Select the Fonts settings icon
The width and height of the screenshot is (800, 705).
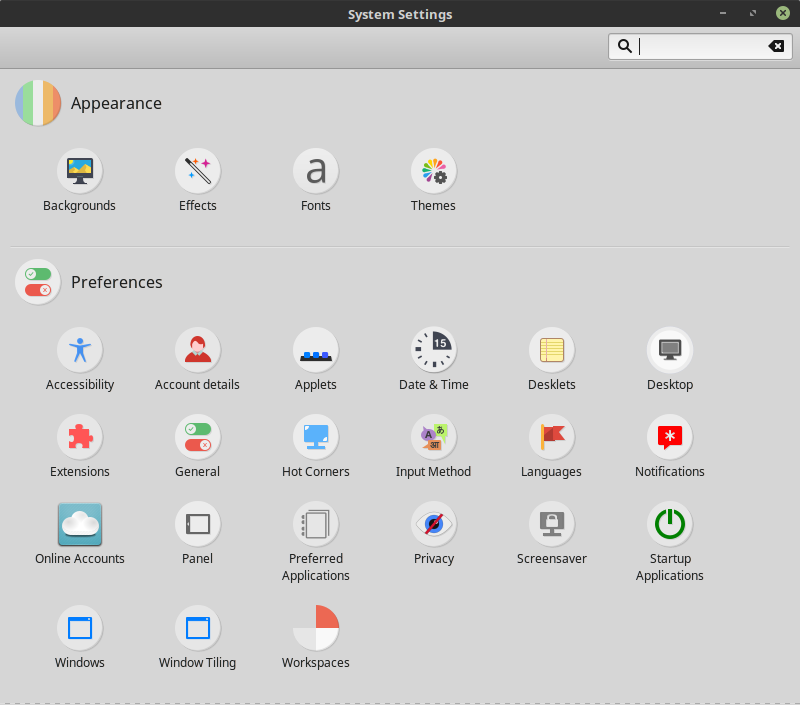point(316,172)
